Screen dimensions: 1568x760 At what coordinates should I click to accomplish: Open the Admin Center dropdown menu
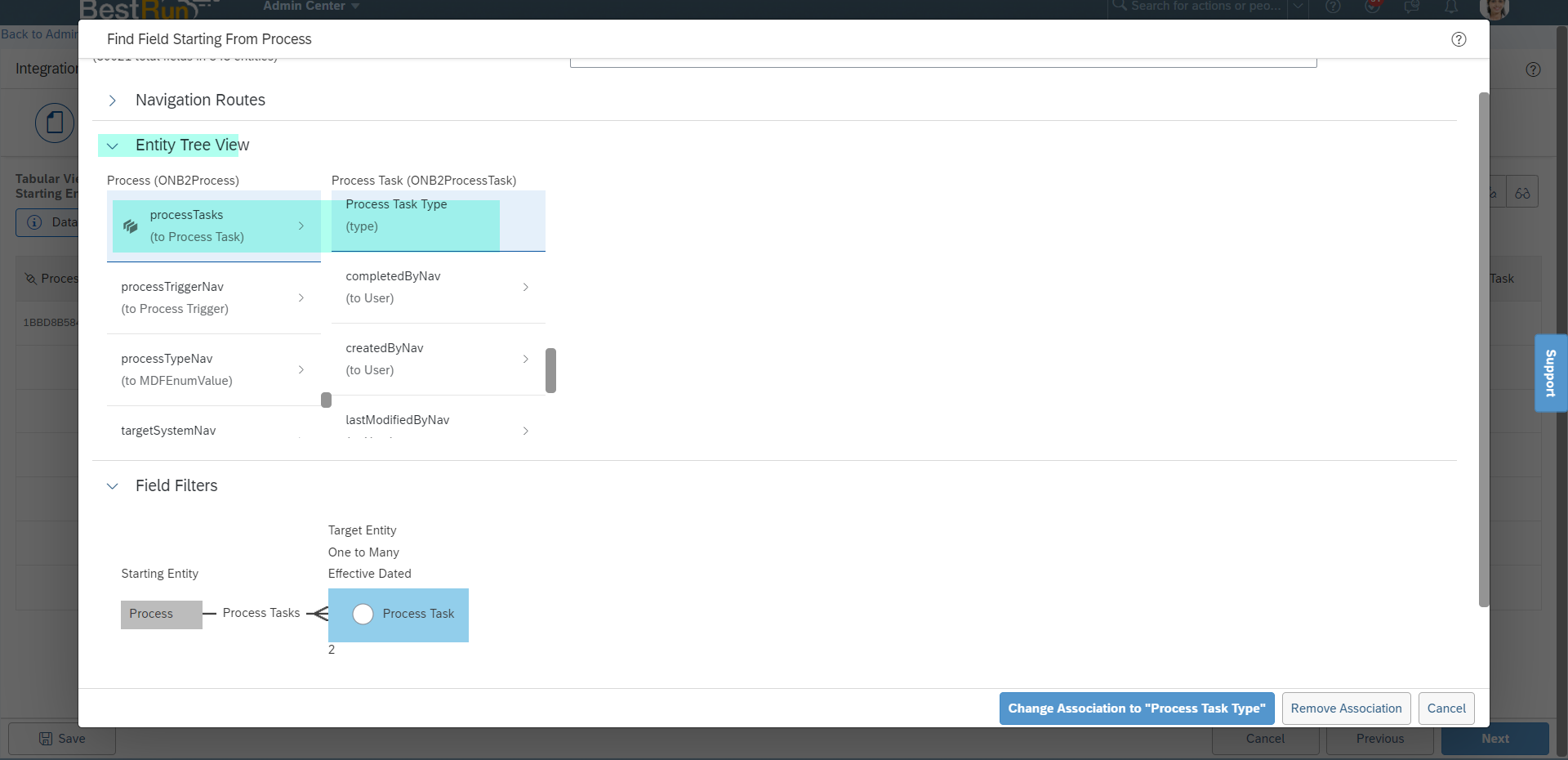(311, 7)
